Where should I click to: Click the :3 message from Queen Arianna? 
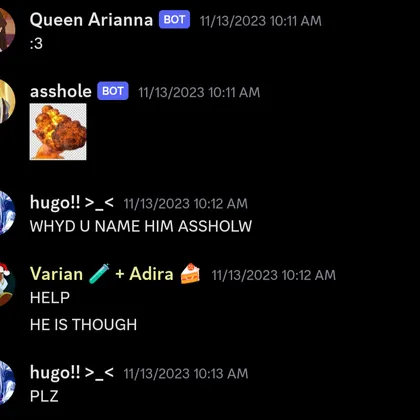point(36,43)
